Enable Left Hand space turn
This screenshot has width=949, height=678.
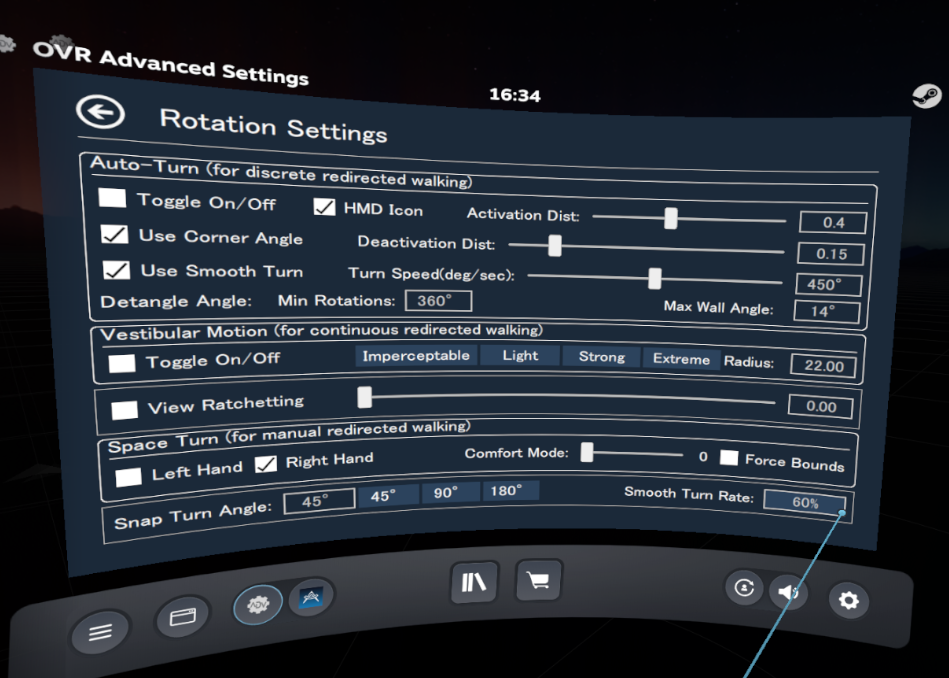pos(128,477)
